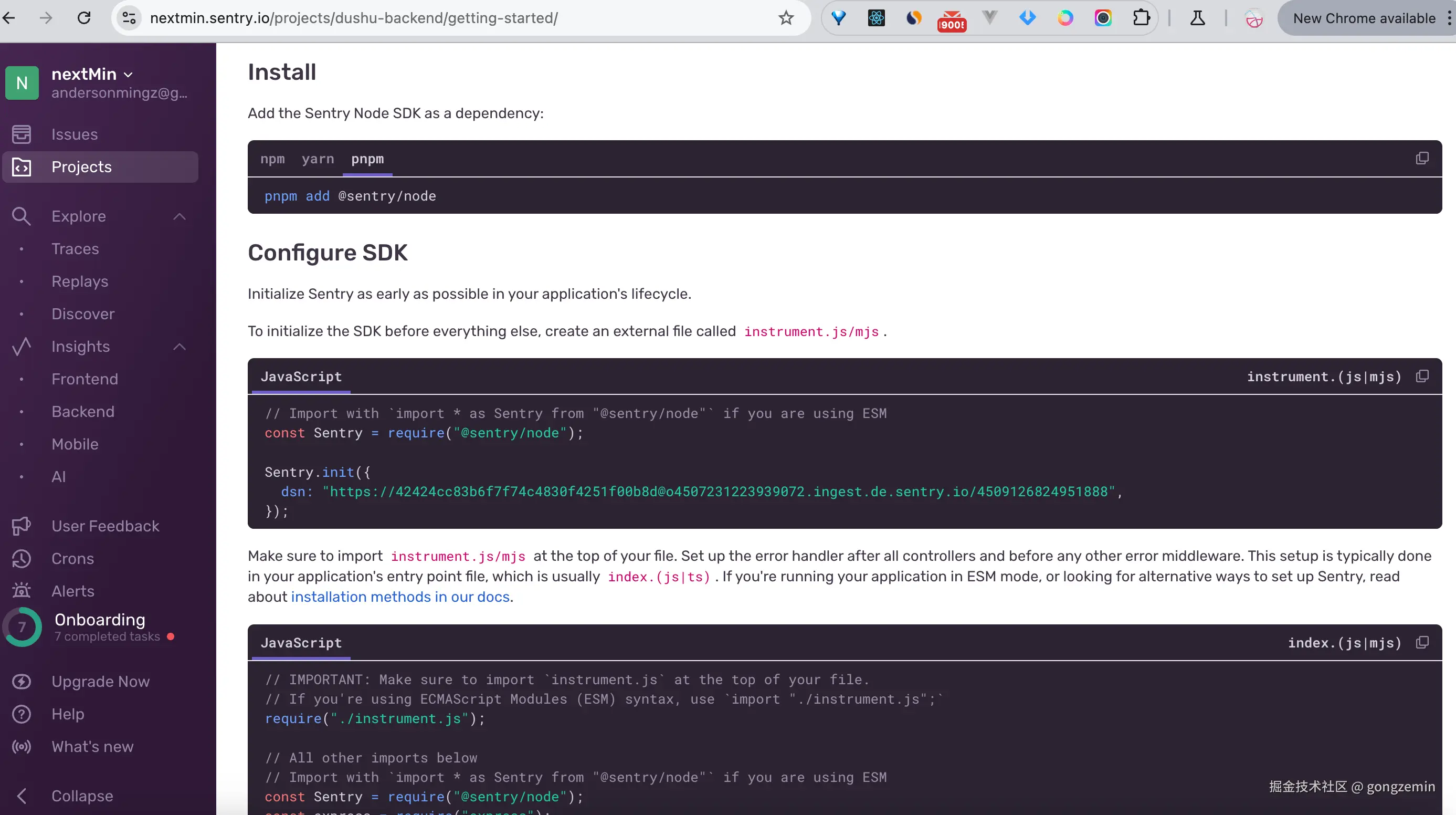Click the Insights graph icon

22,347
